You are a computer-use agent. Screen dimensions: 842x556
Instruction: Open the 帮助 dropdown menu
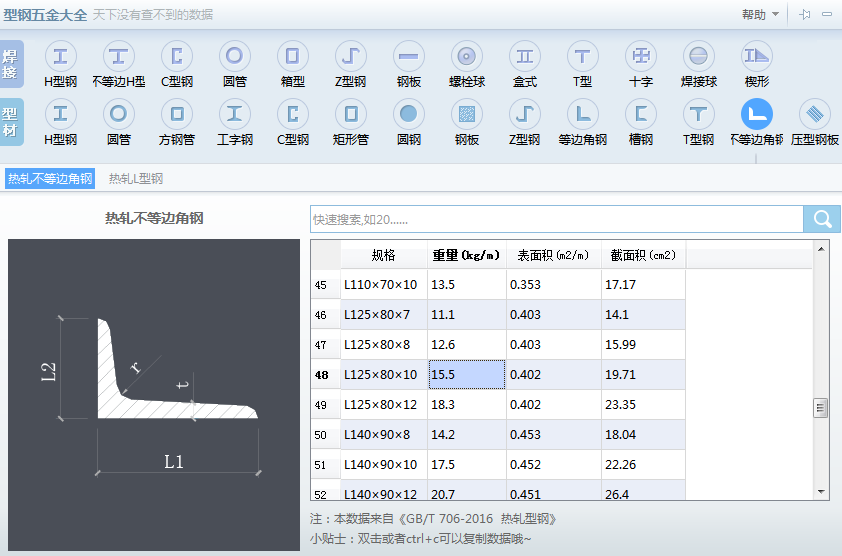pos(760,15)
